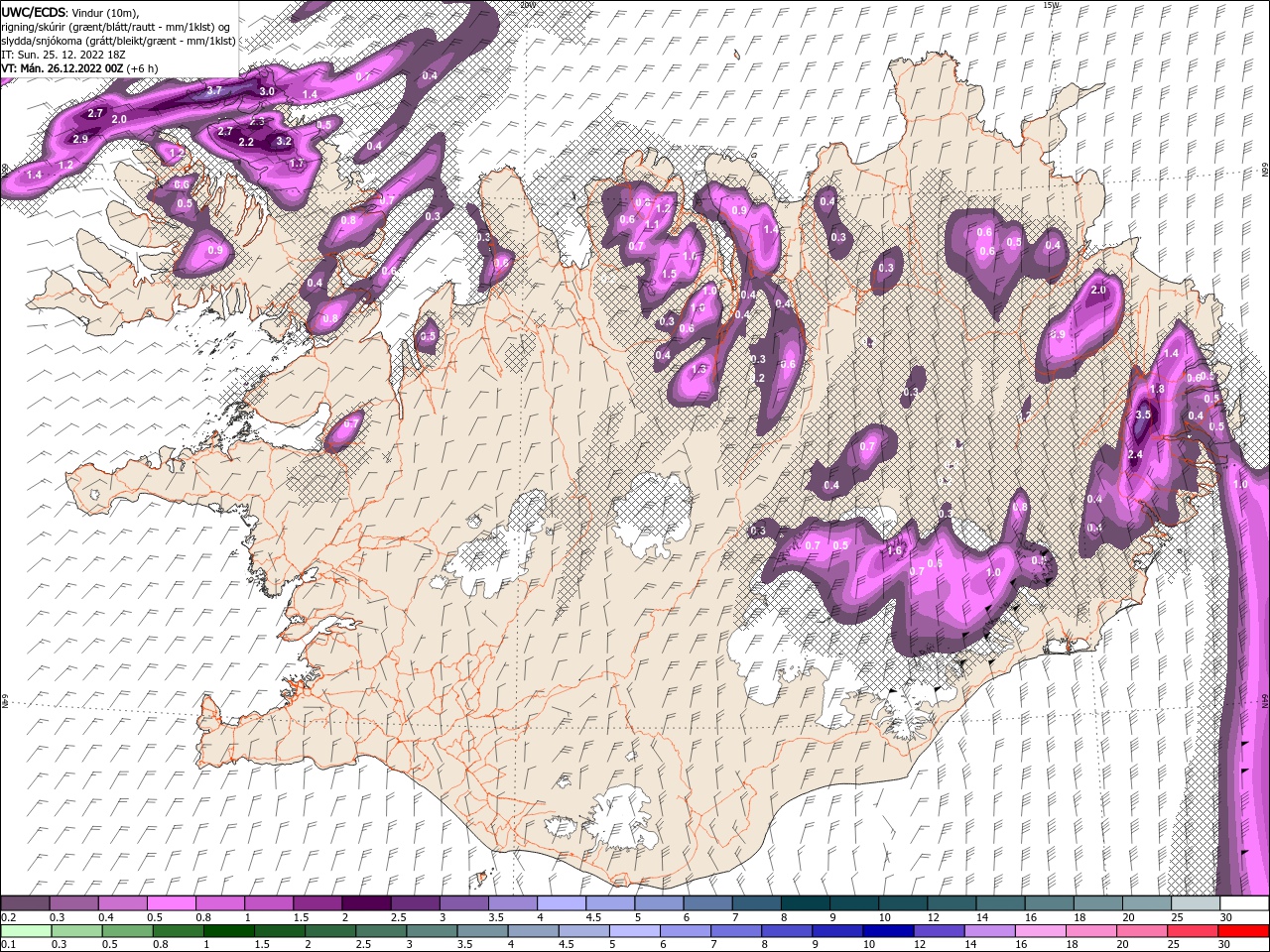Click the 15W longitude label

tap(1053, 5)
